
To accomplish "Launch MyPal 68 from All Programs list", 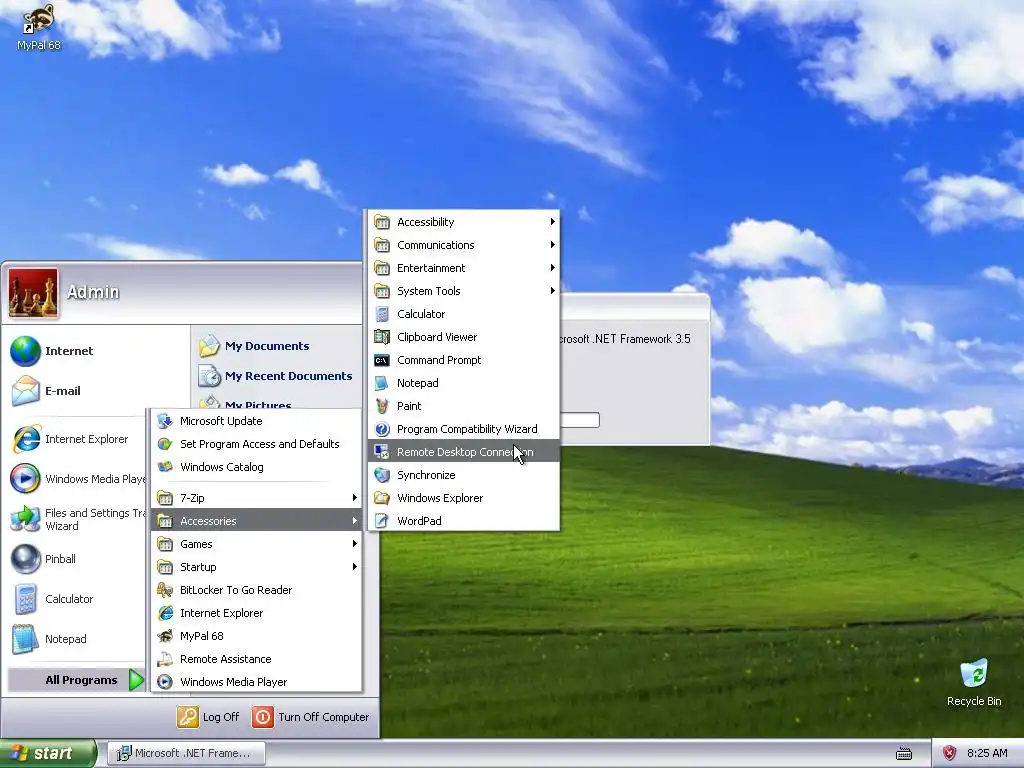I will pyautogui.click(x=256, y=636).
